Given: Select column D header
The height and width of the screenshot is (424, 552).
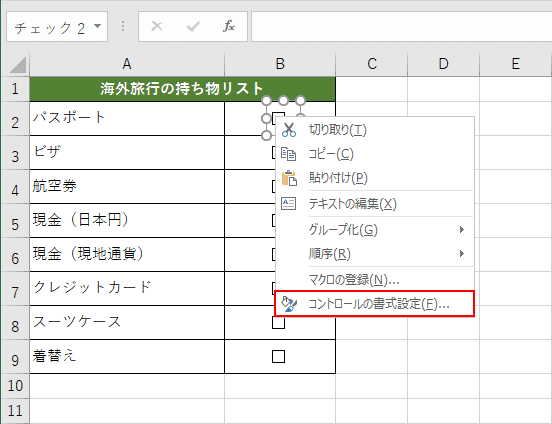Looking at the screenshot, I should click(444, 64).
